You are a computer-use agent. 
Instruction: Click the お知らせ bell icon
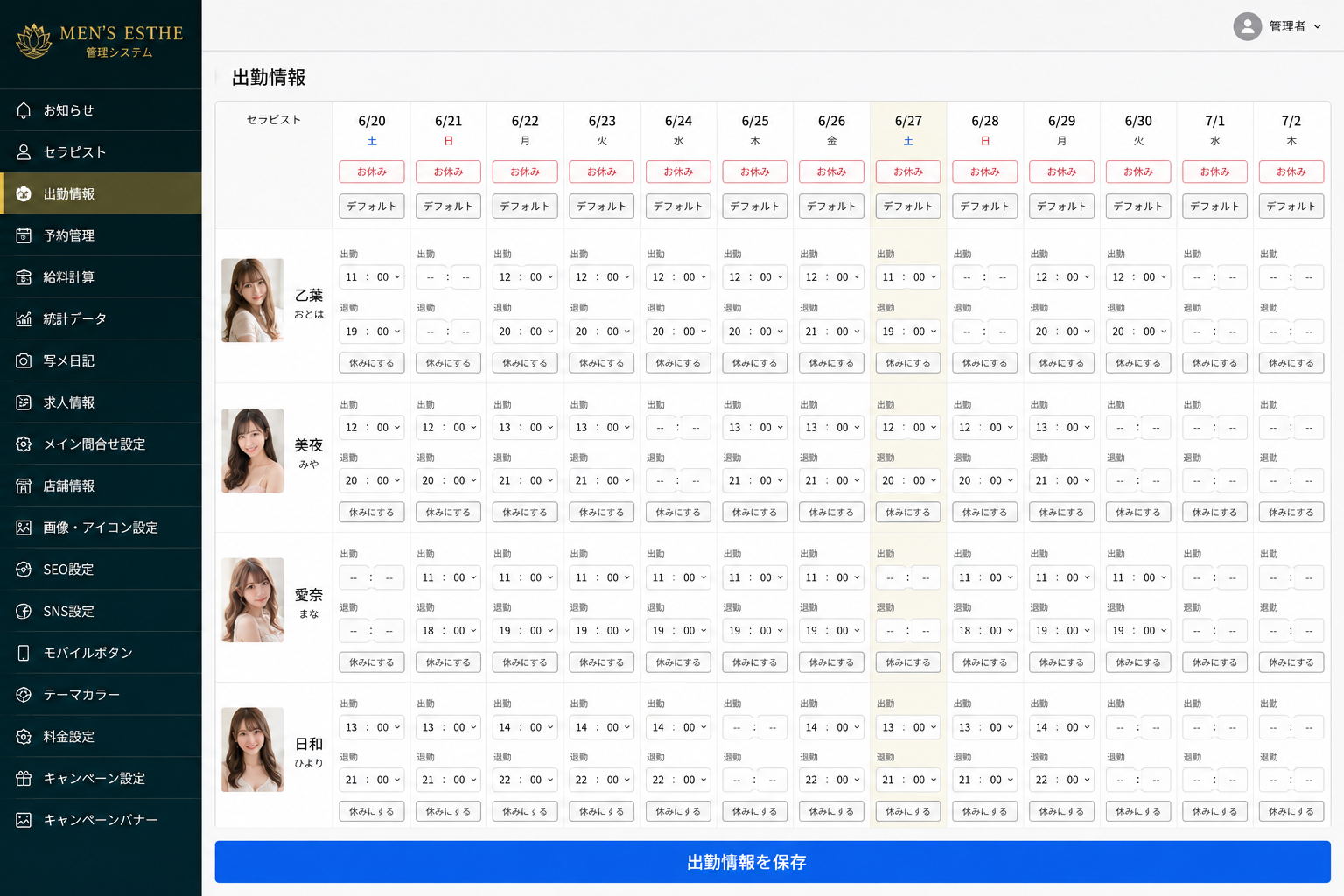pos(24,110)
